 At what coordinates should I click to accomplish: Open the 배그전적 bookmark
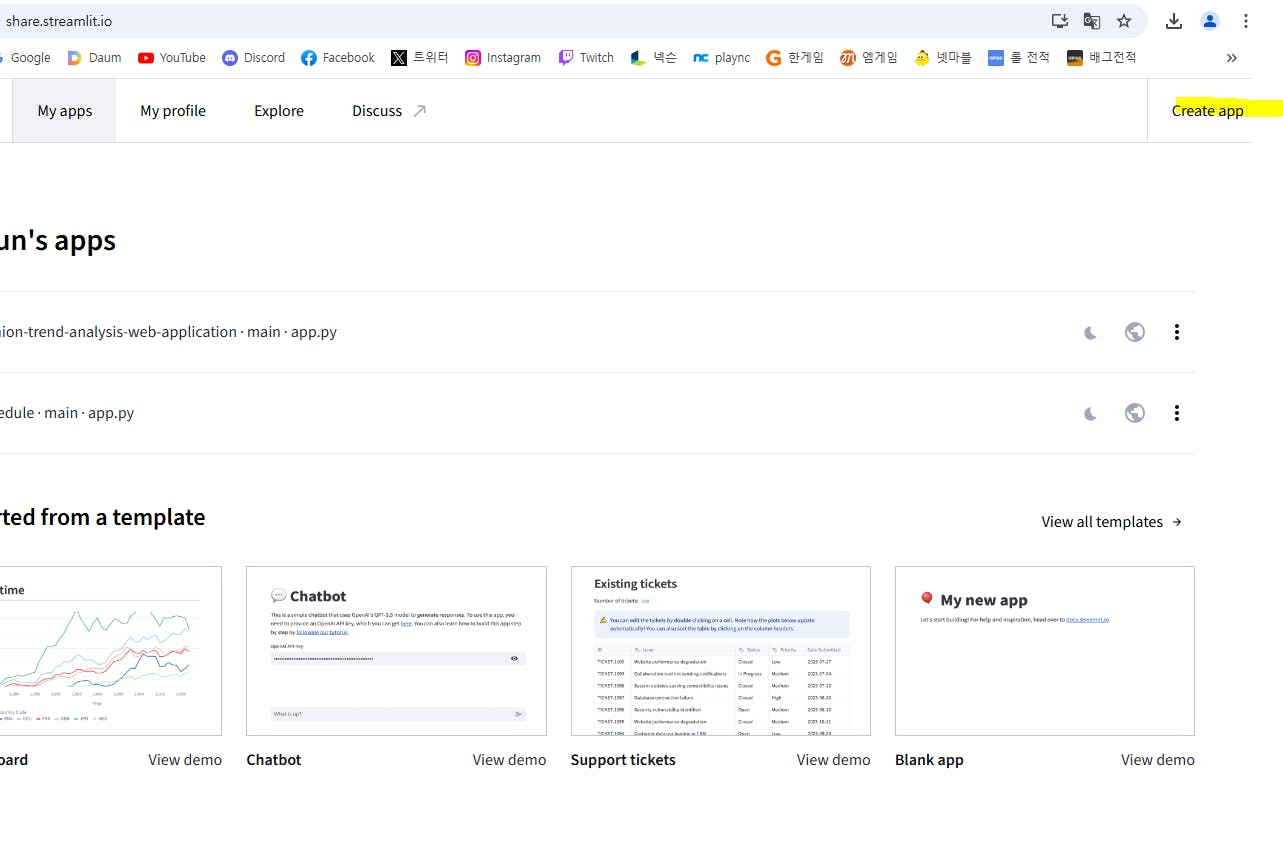pyautogui.click(x=1102, y=58)
